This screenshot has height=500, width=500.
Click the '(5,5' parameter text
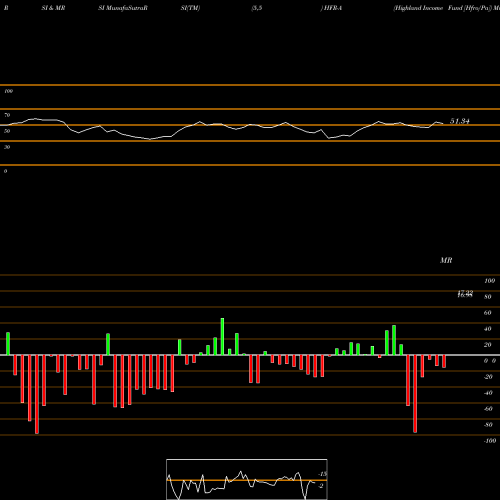257,8
